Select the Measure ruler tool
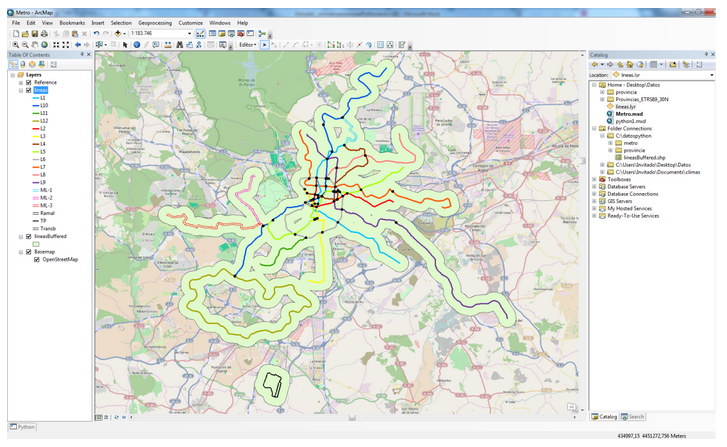 168,45
